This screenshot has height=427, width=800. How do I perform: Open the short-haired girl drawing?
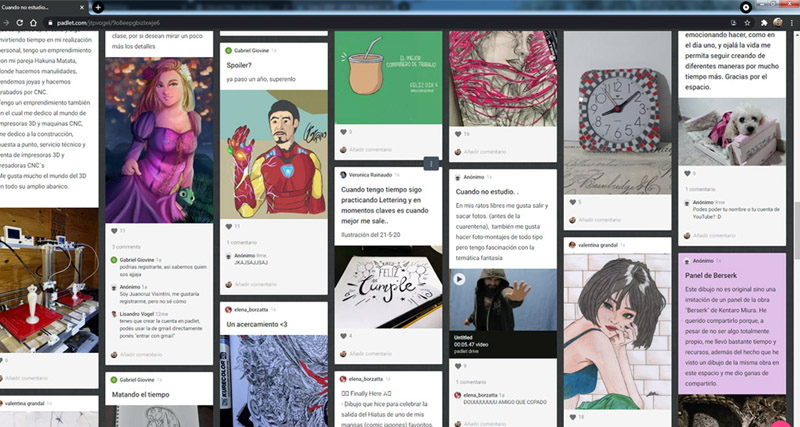(617, 332)
